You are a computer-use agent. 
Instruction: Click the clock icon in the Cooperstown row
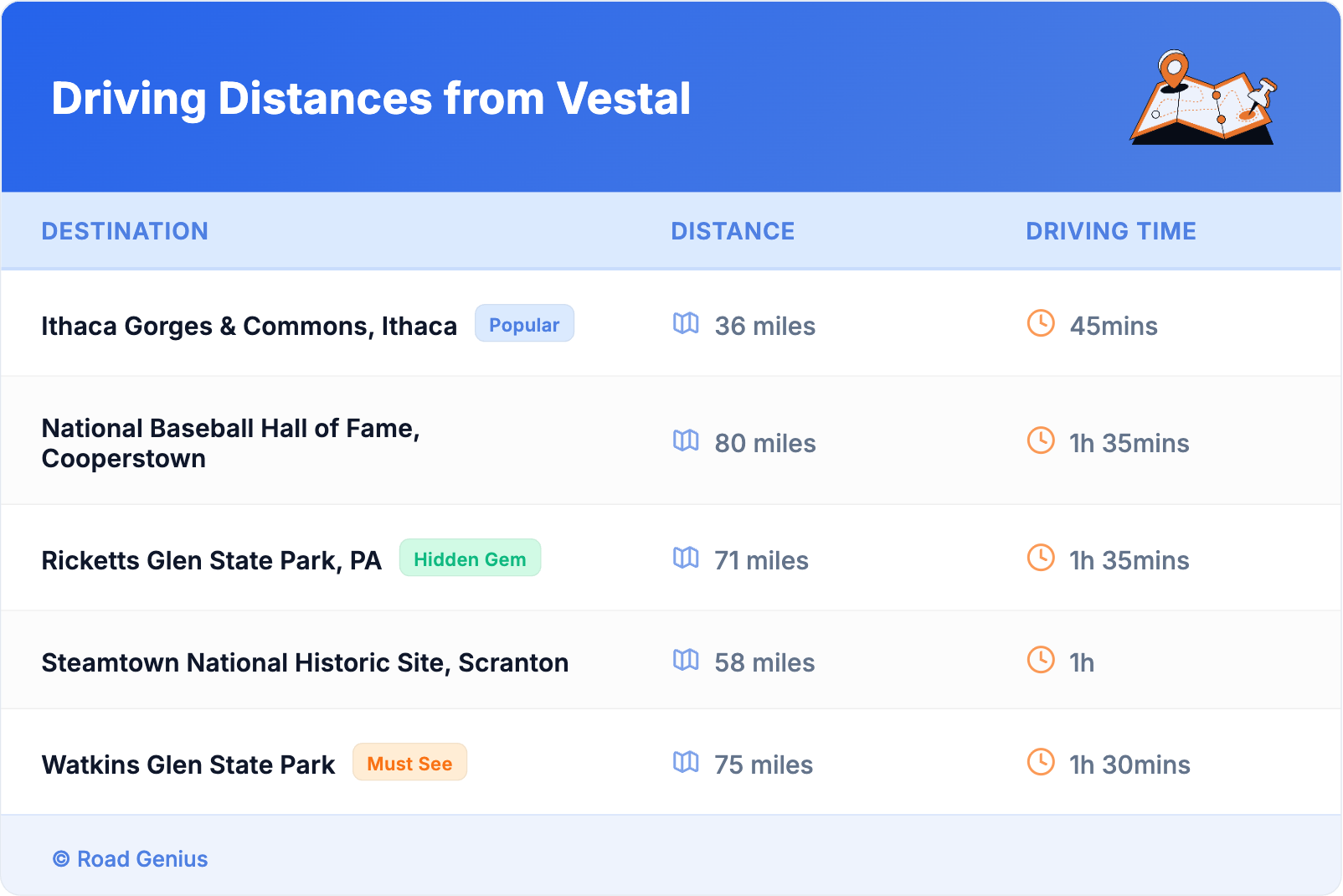coord(1041,440)
